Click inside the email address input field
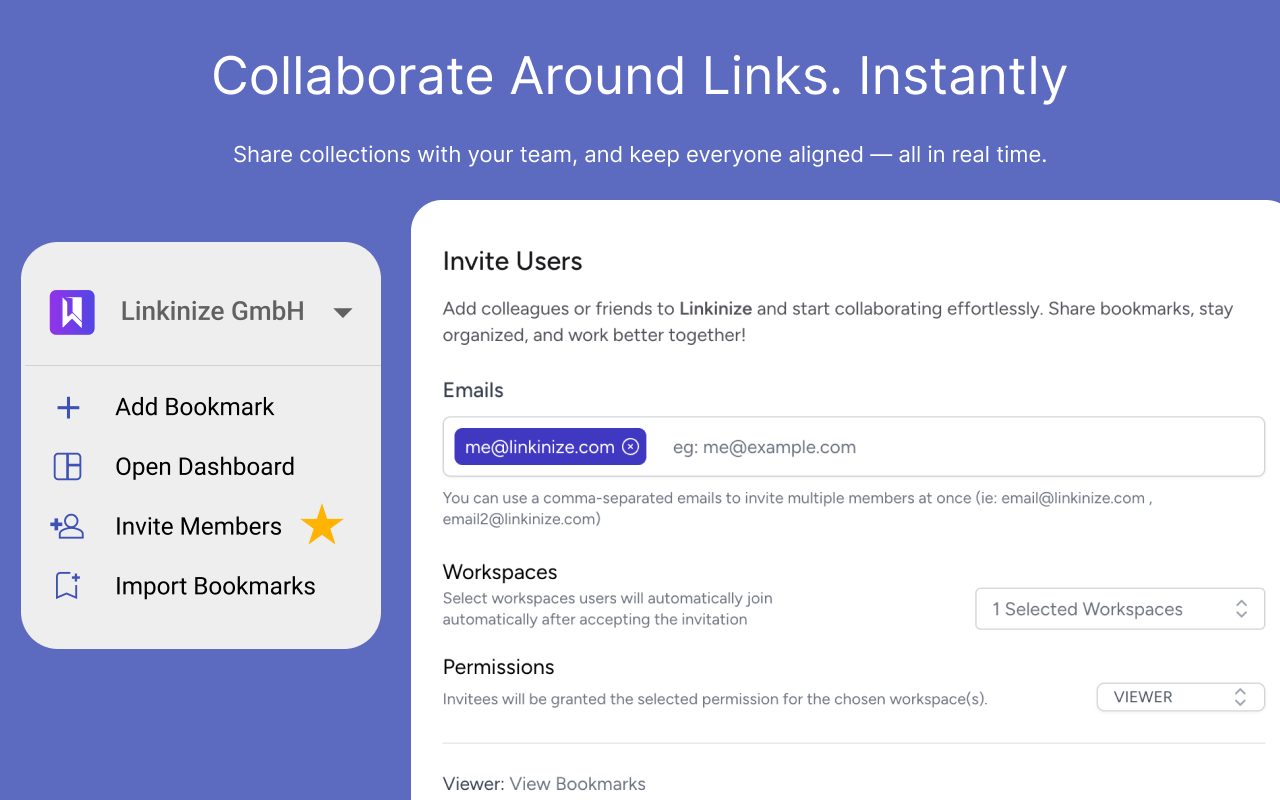The image size is (1280, 800). (900, 447)
